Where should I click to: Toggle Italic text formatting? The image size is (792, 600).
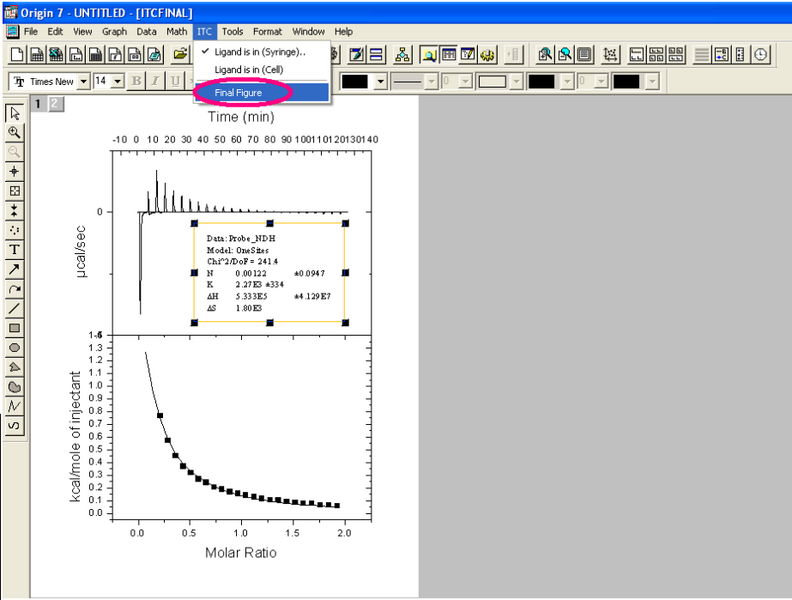pos(155,81)
